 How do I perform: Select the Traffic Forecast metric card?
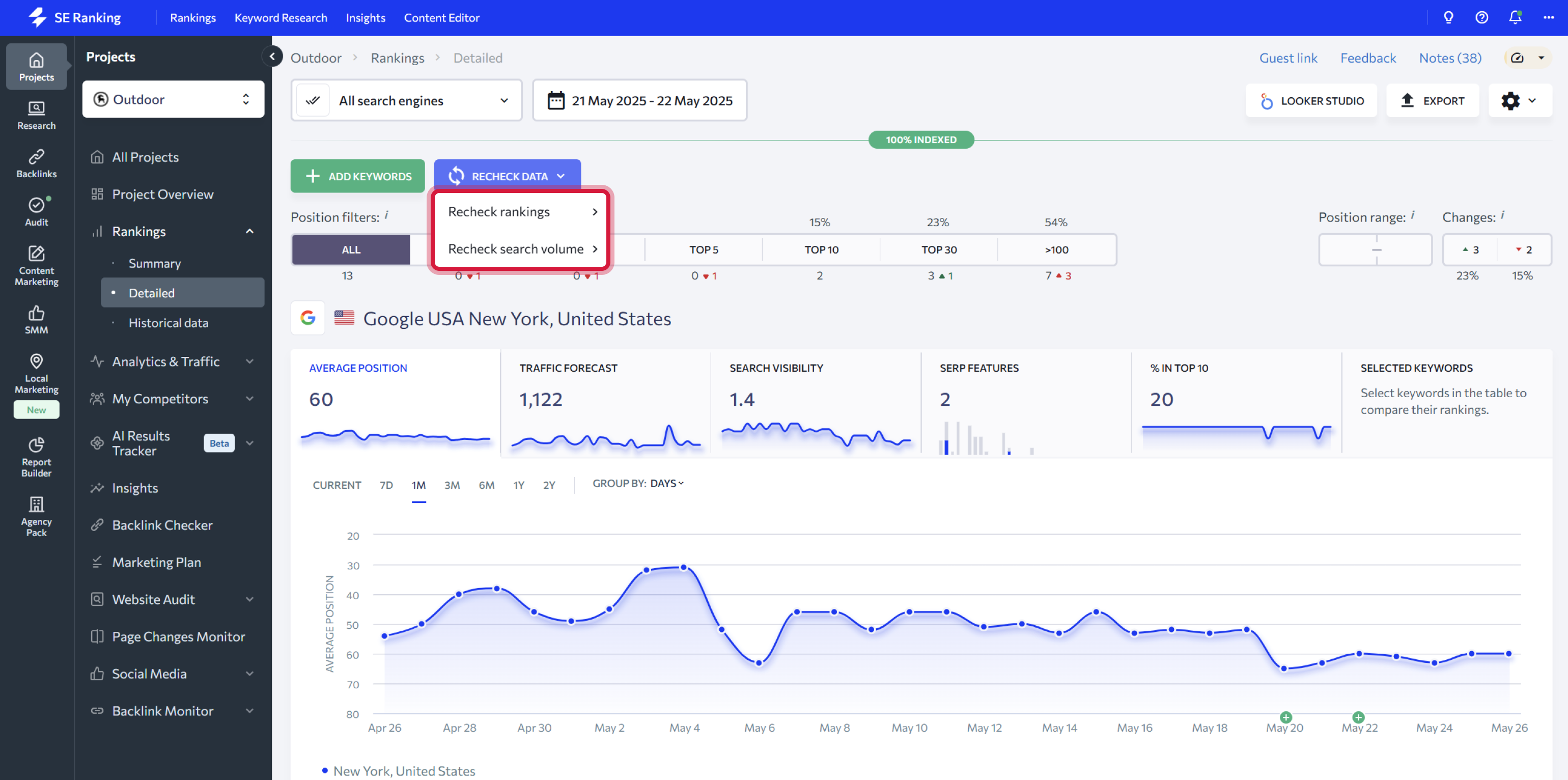pyautogui.click(x=605, y=402)
